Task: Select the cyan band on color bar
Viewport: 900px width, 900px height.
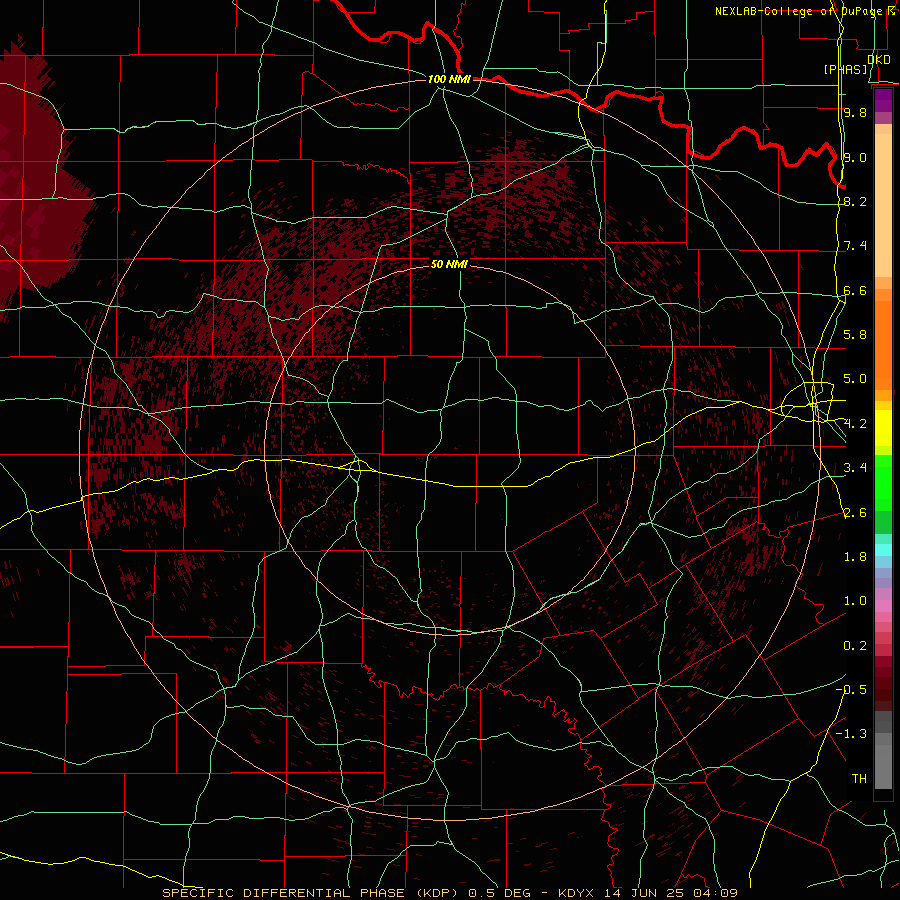Action: [x=883, y=550]
